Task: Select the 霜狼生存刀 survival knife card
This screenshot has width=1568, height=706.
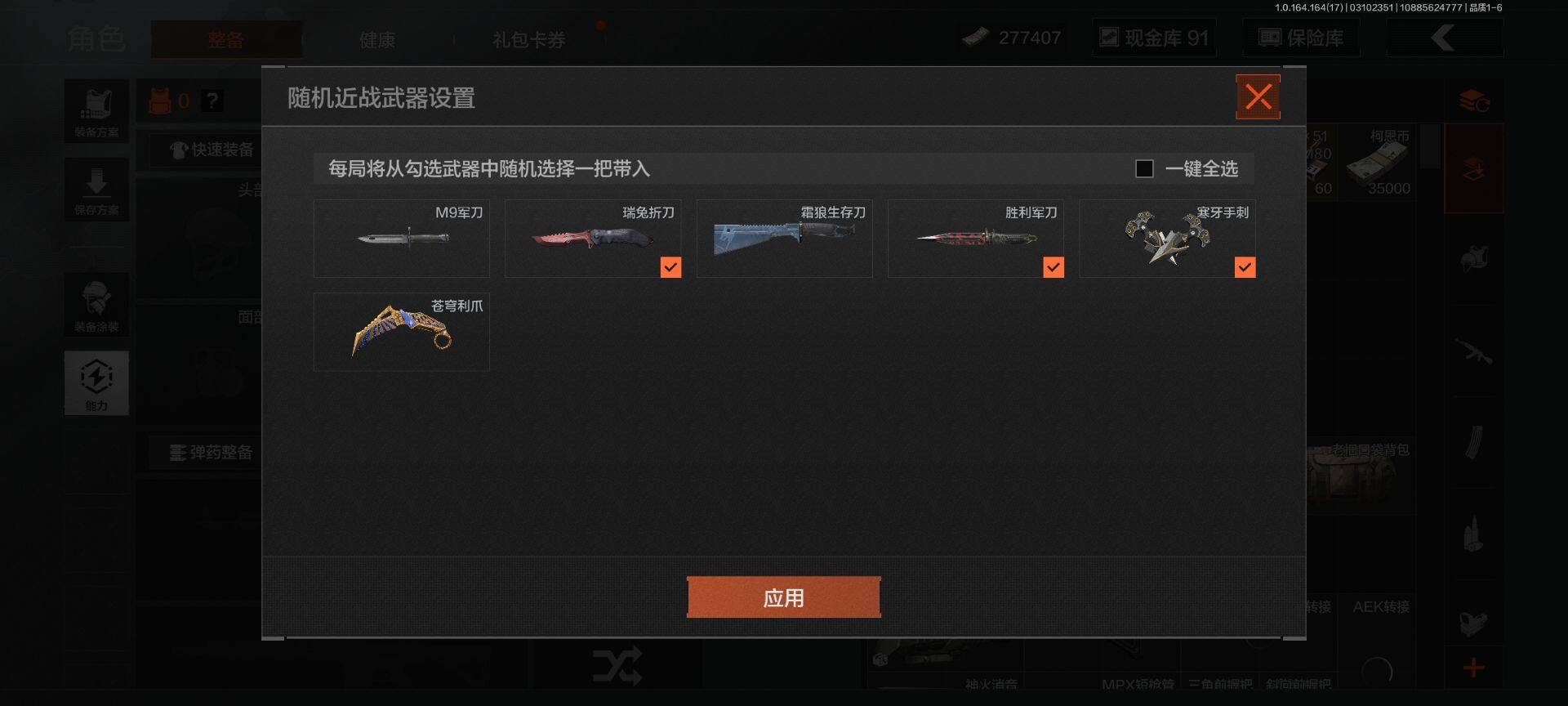Action: pyautogui.click(x=784, y=239)
